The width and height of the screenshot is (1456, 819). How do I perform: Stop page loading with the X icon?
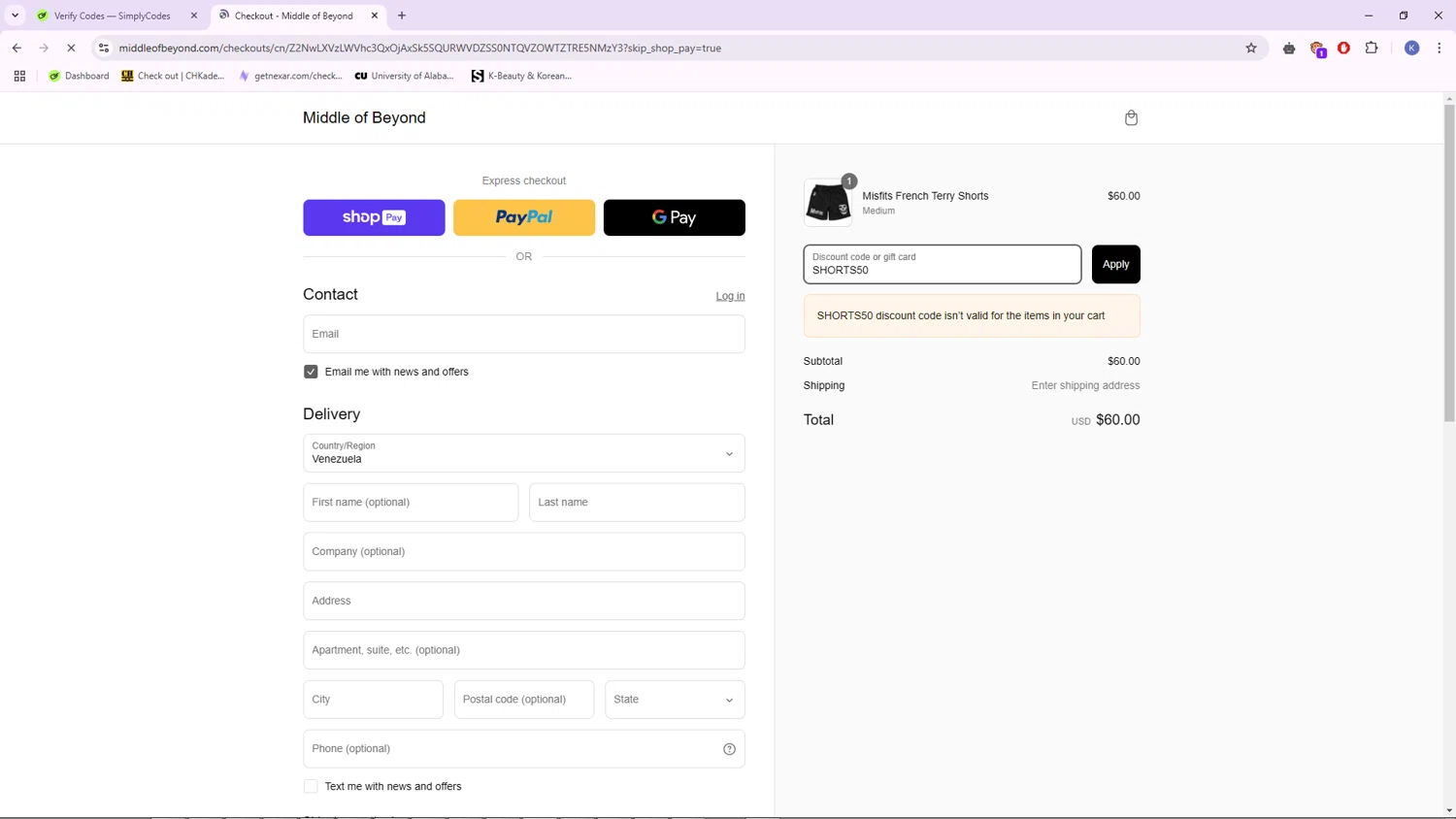71,48
